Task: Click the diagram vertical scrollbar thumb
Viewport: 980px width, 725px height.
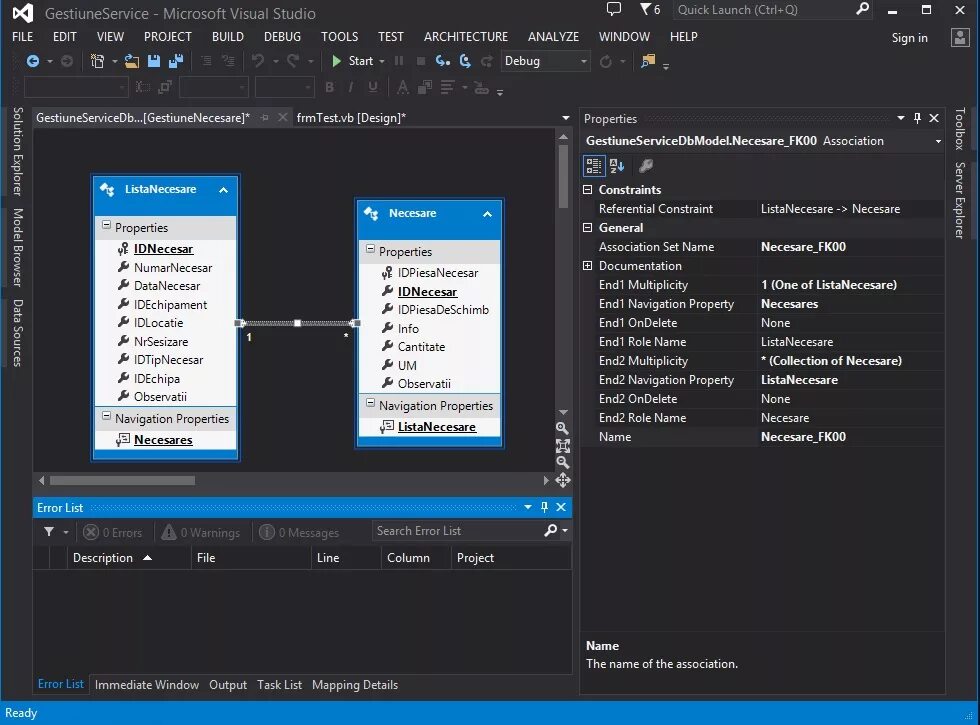Action: tap(563, 176)
